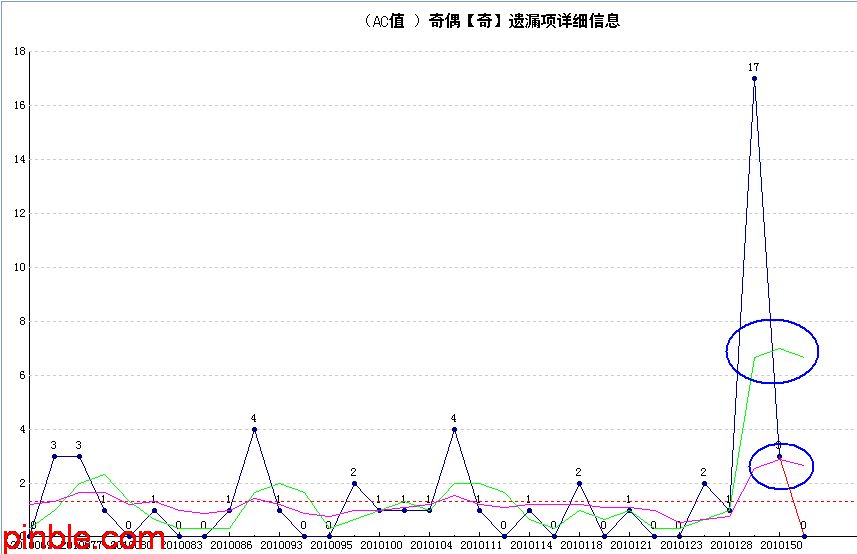Click the y-axis tick label 18
Viewport: 857px width, 554px height.
pyautogui.click(x=19, y=51)
